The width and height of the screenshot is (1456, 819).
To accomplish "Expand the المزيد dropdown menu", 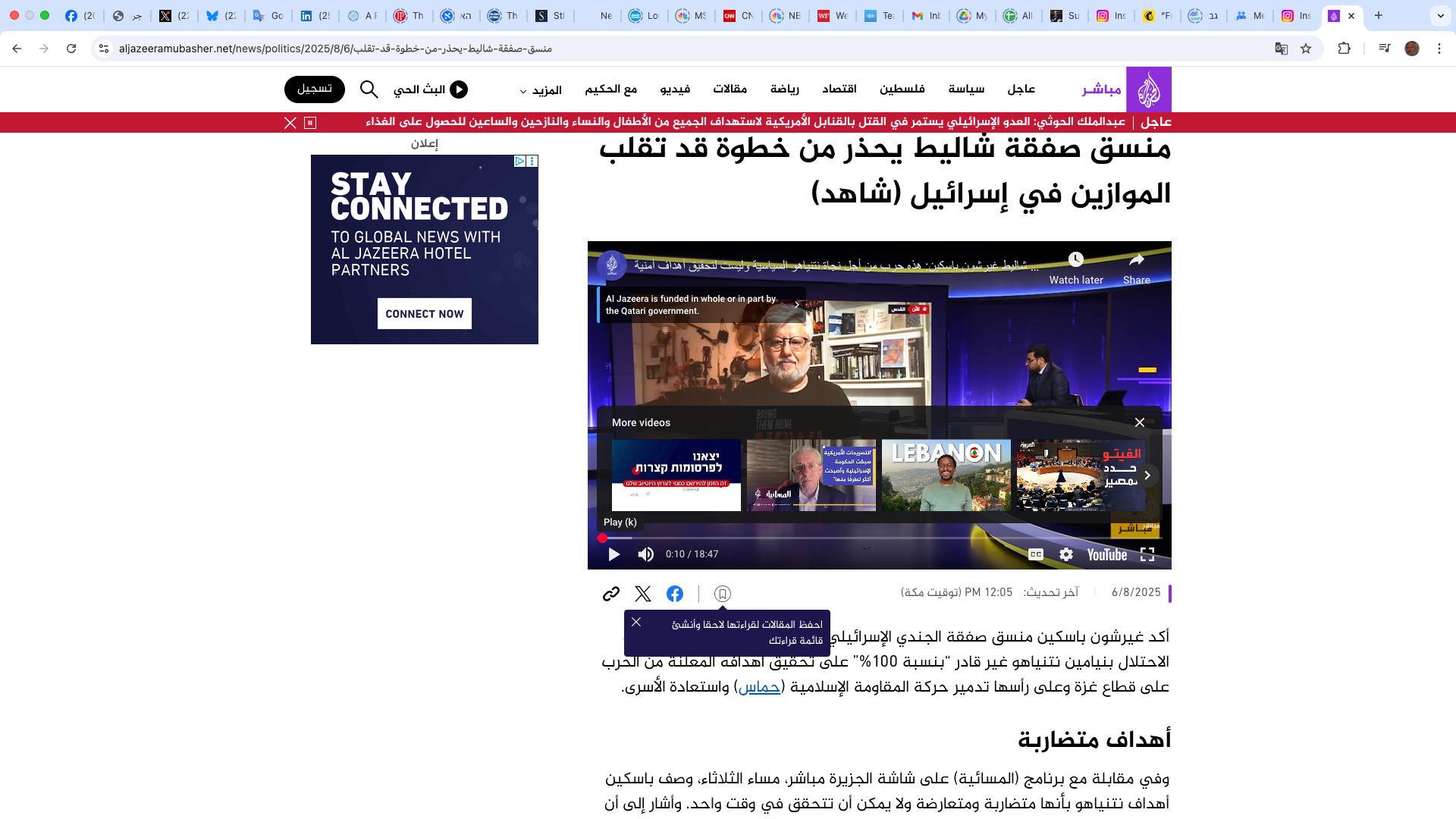I will tap(541, 90).
